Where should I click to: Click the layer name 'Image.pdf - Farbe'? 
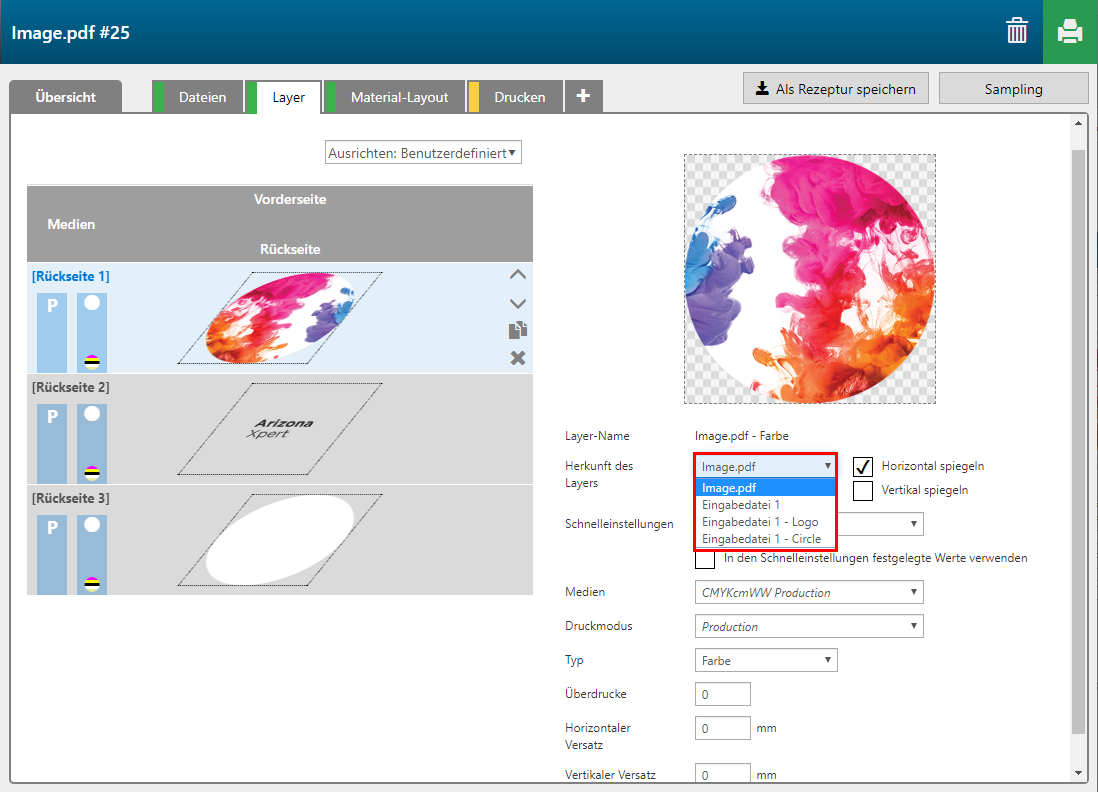pos(742,436)
